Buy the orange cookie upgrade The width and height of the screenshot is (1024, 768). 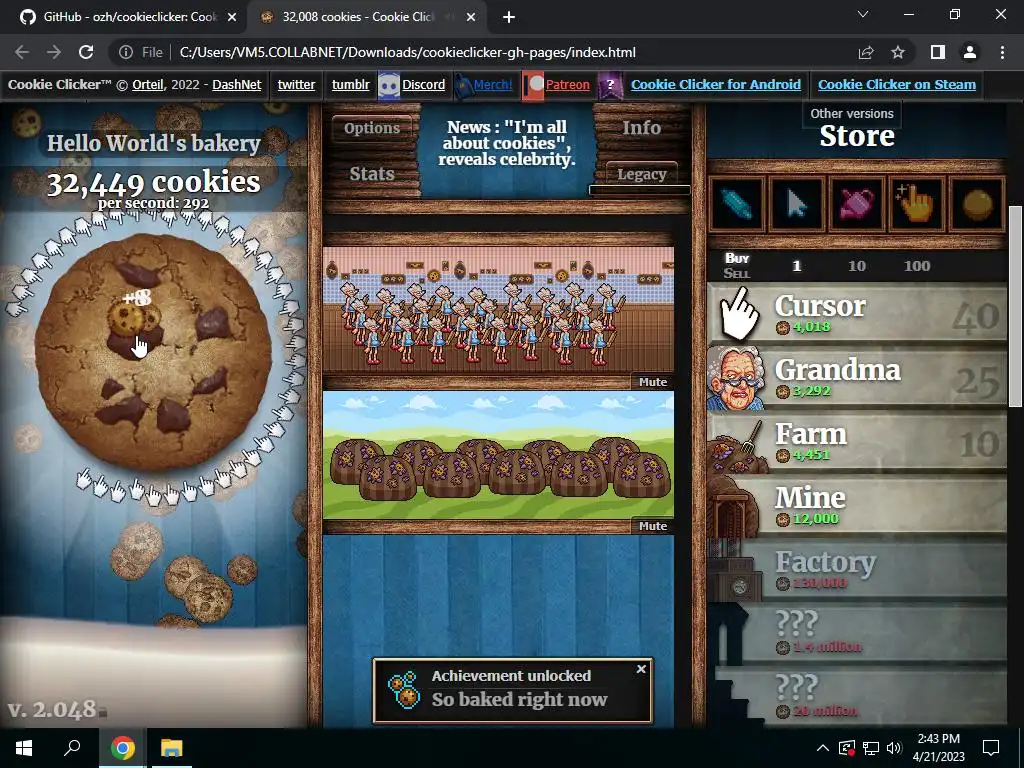977,204
